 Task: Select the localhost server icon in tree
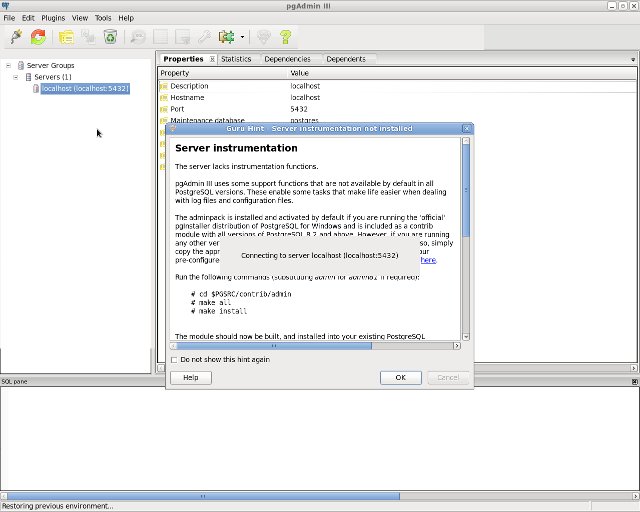[x=36, y=89]
